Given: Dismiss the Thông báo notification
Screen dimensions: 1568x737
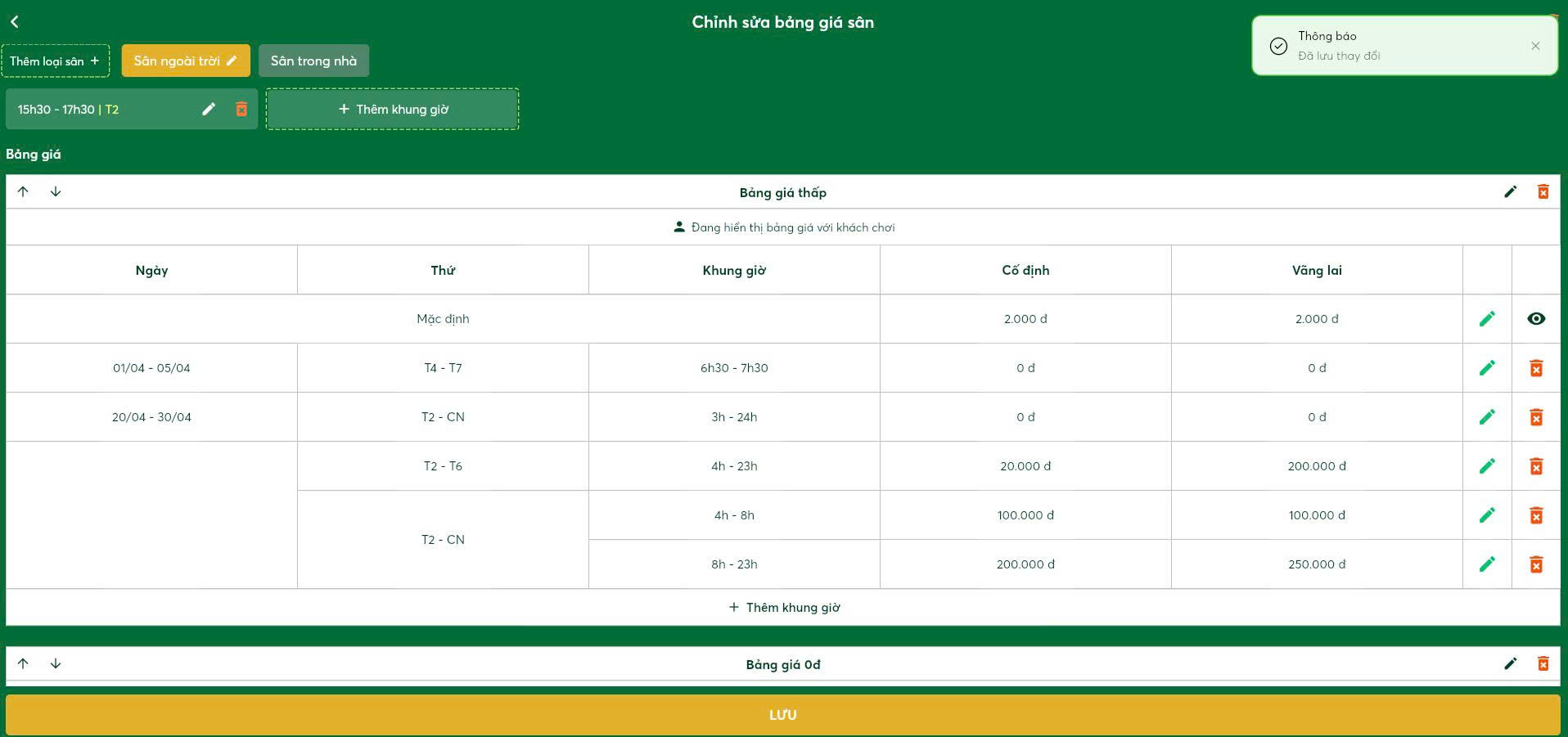Looking at the screenshot, I should tap(1535, 46).
